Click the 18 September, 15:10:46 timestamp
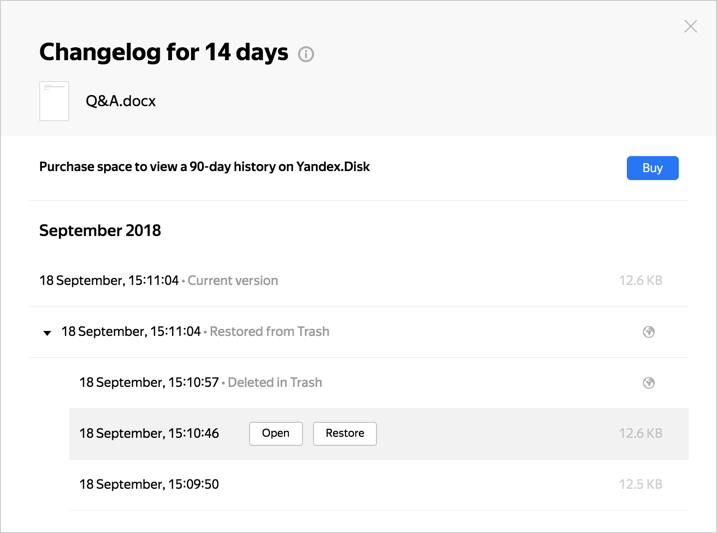Viewport: 717px width, 533px height. [149, 433]
